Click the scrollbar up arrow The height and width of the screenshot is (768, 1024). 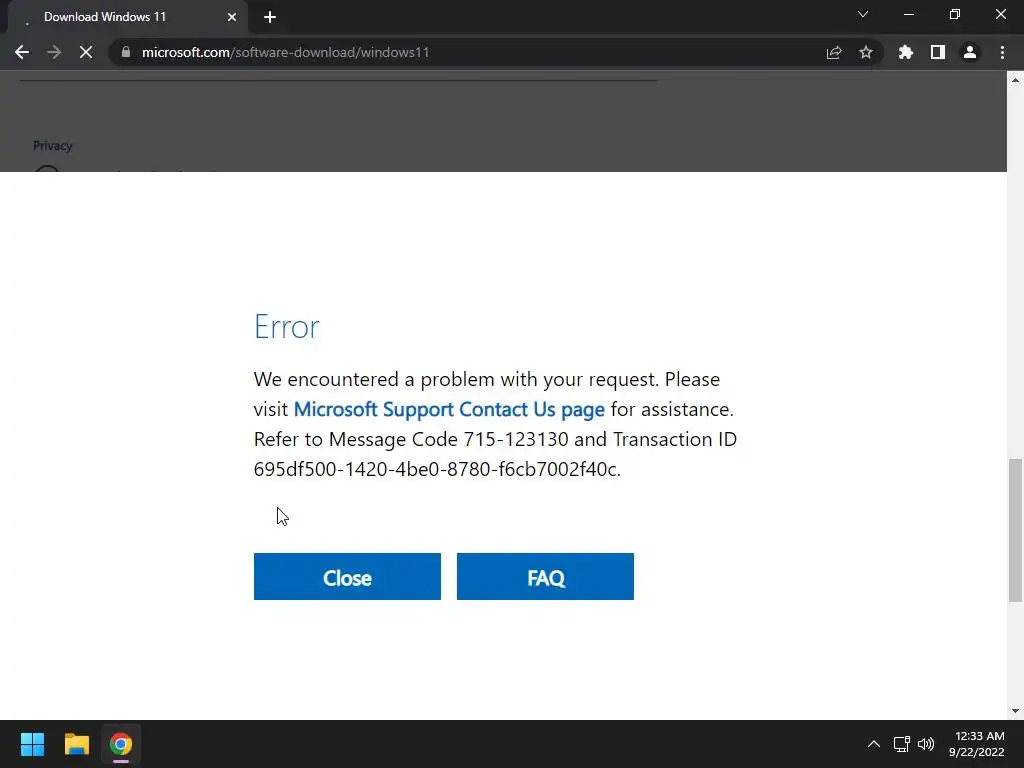click(x=1015, y=80)
